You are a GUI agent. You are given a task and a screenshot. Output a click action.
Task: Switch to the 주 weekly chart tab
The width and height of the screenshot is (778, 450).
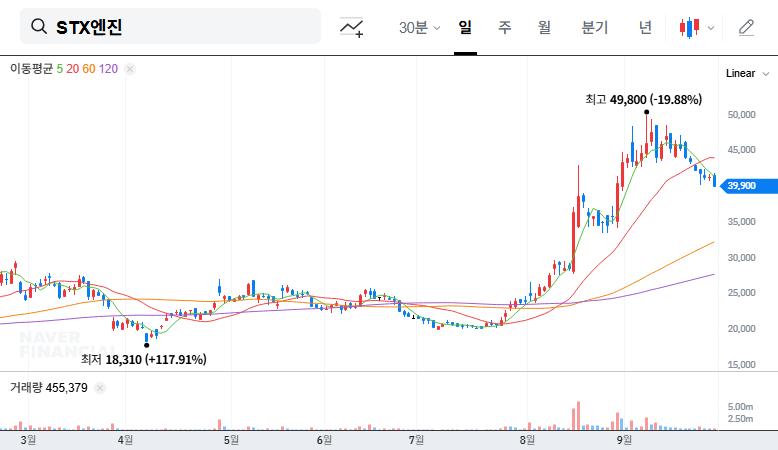[x=505, y=27]
